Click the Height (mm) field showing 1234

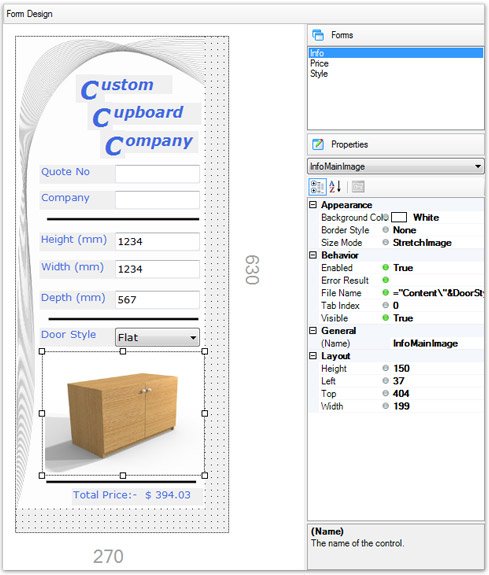(157, 241)
